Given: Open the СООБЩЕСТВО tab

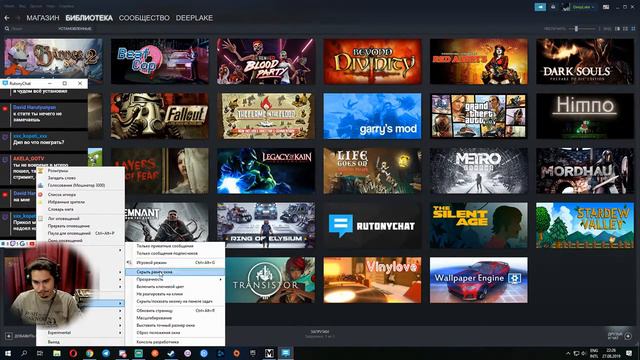Looking at the screenshot, I should (144, 18).
